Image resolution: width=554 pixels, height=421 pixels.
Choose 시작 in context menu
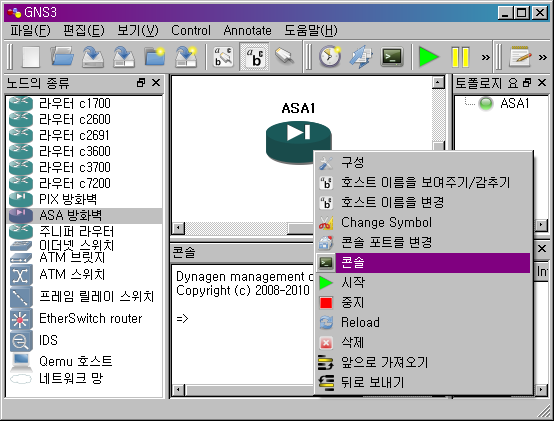[x=423, y=283]
